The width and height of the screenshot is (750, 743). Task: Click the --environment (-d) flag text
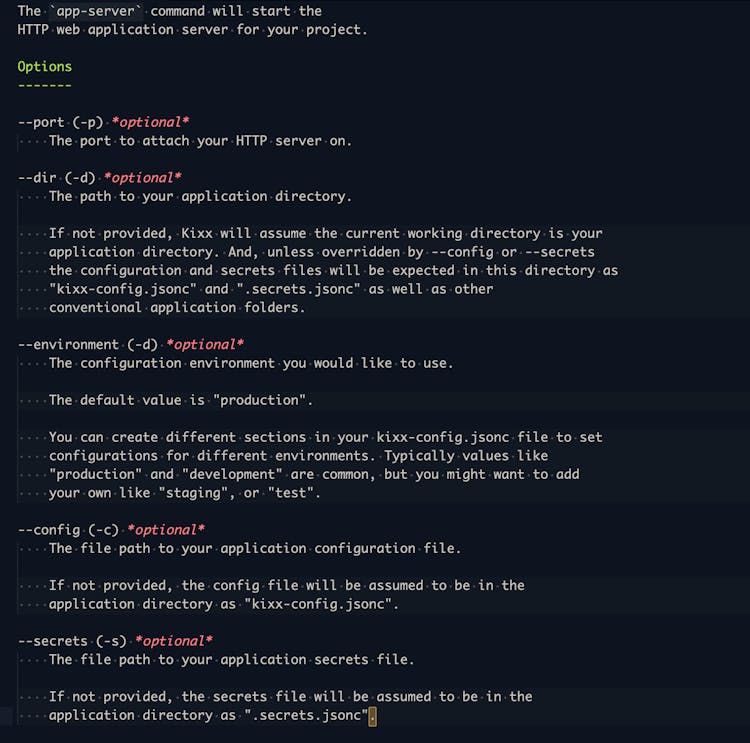pos(87,344)
